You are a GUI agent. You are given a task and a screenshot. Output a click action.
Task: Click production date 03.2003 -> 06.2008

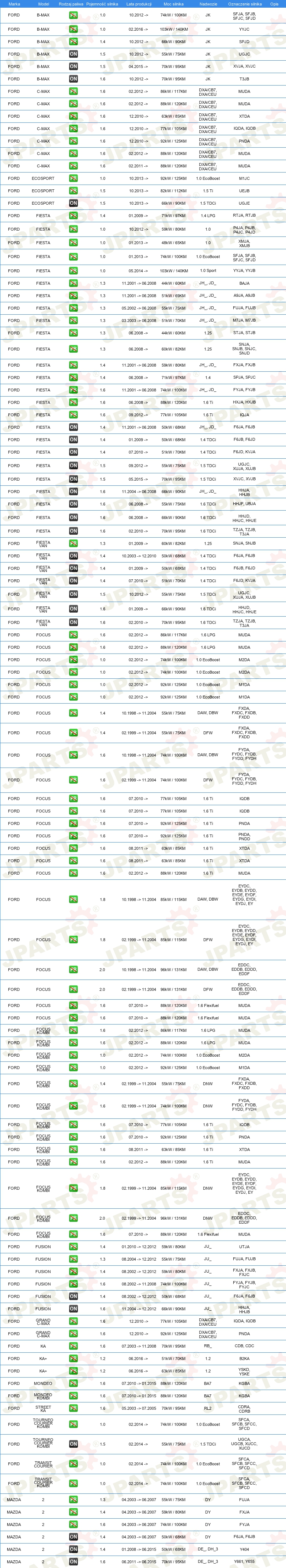138,320
